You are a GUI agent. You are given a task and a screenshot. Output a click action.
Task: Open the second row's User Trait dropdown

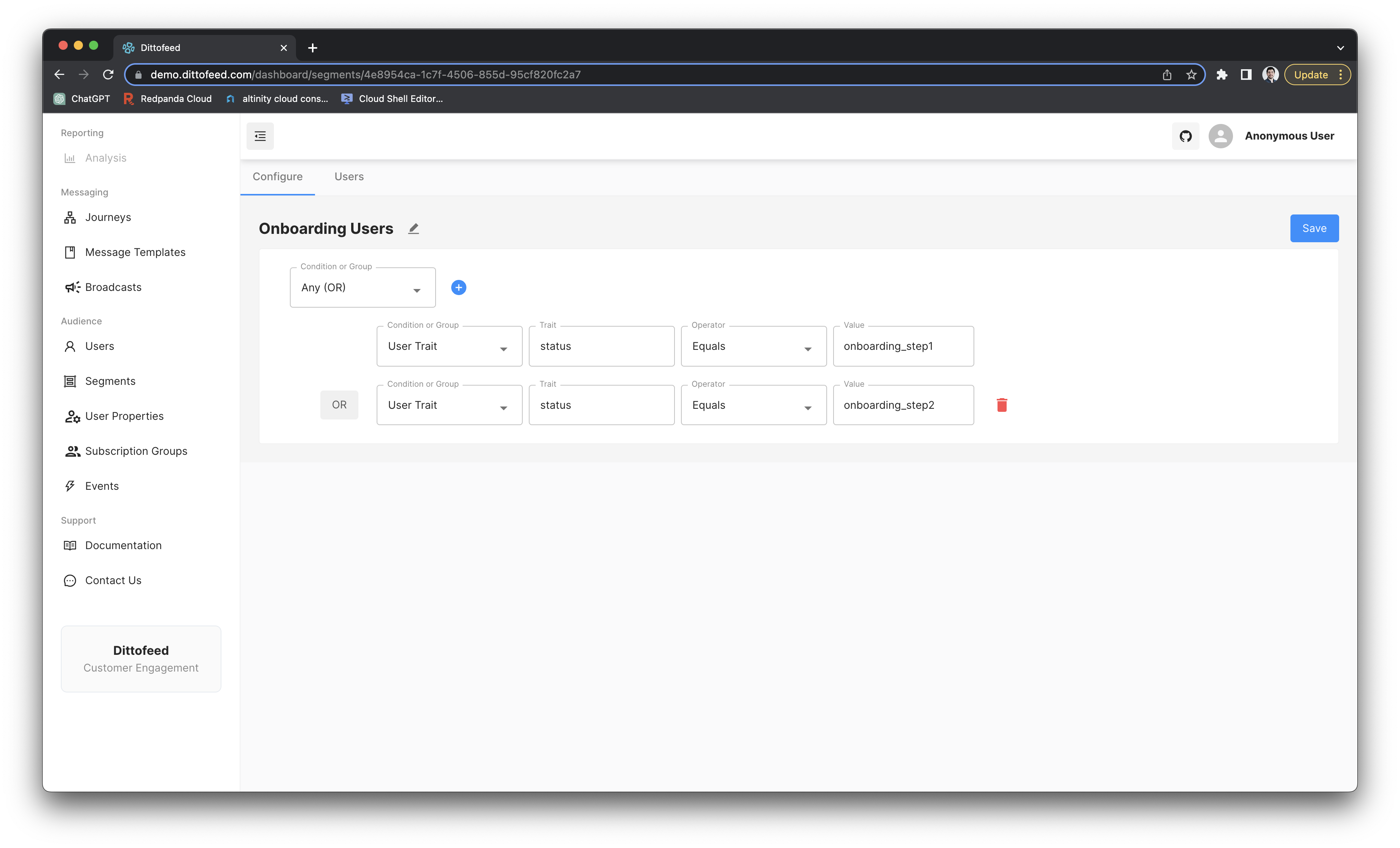pyautogui.click(x=449, y=405)
